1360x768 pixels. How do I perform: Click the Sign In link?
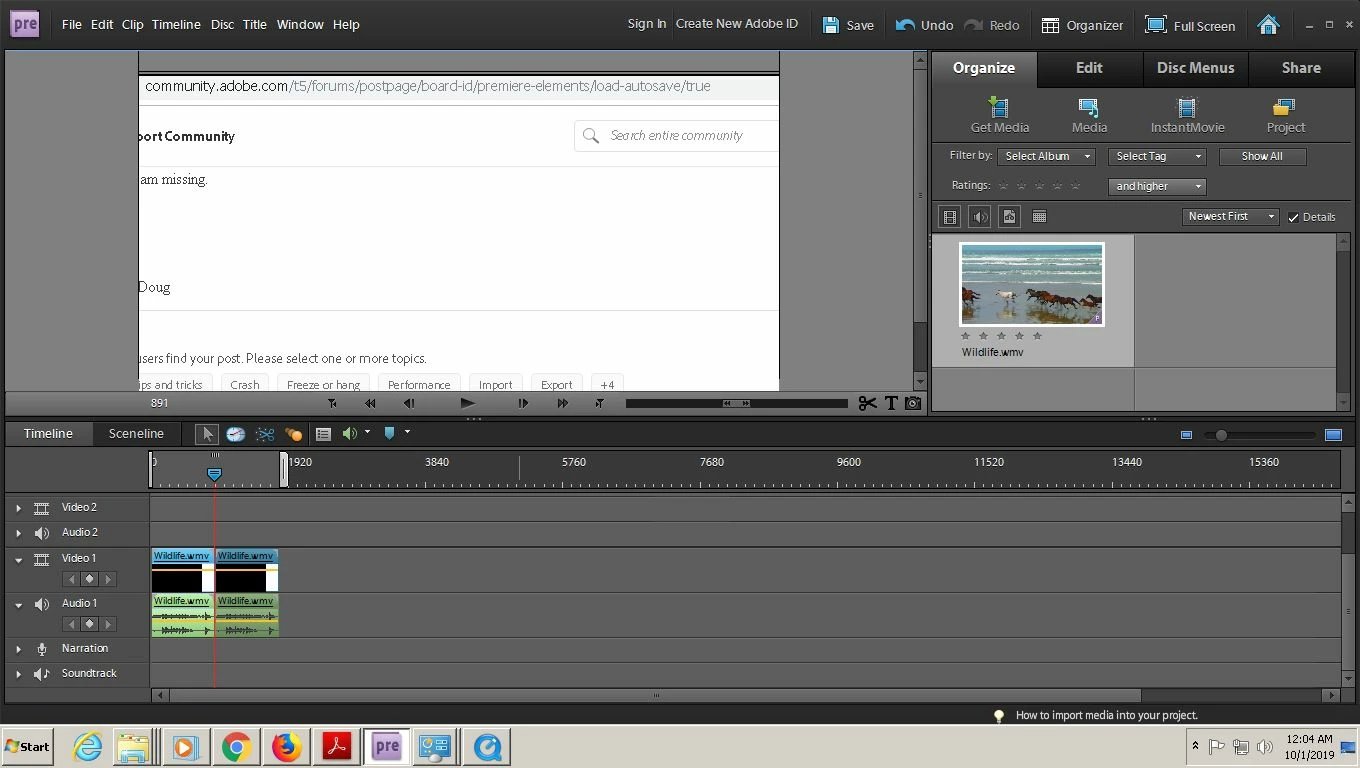point(646,24)
